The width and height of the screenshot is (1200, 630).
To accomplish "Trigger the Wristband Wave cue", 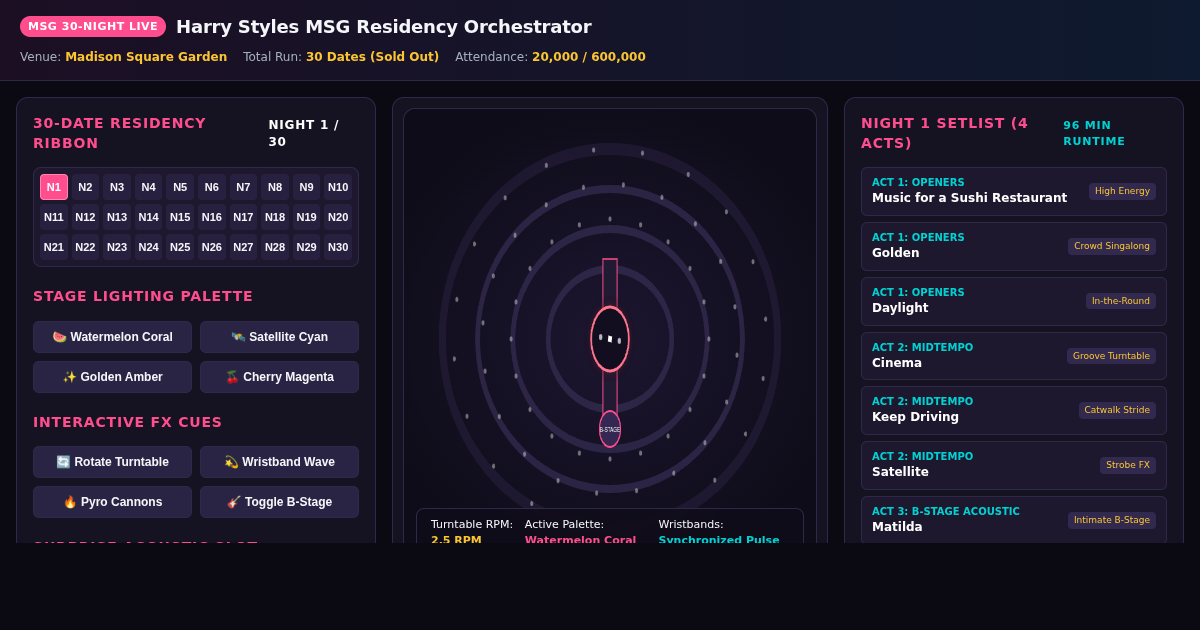I will 279,462.
